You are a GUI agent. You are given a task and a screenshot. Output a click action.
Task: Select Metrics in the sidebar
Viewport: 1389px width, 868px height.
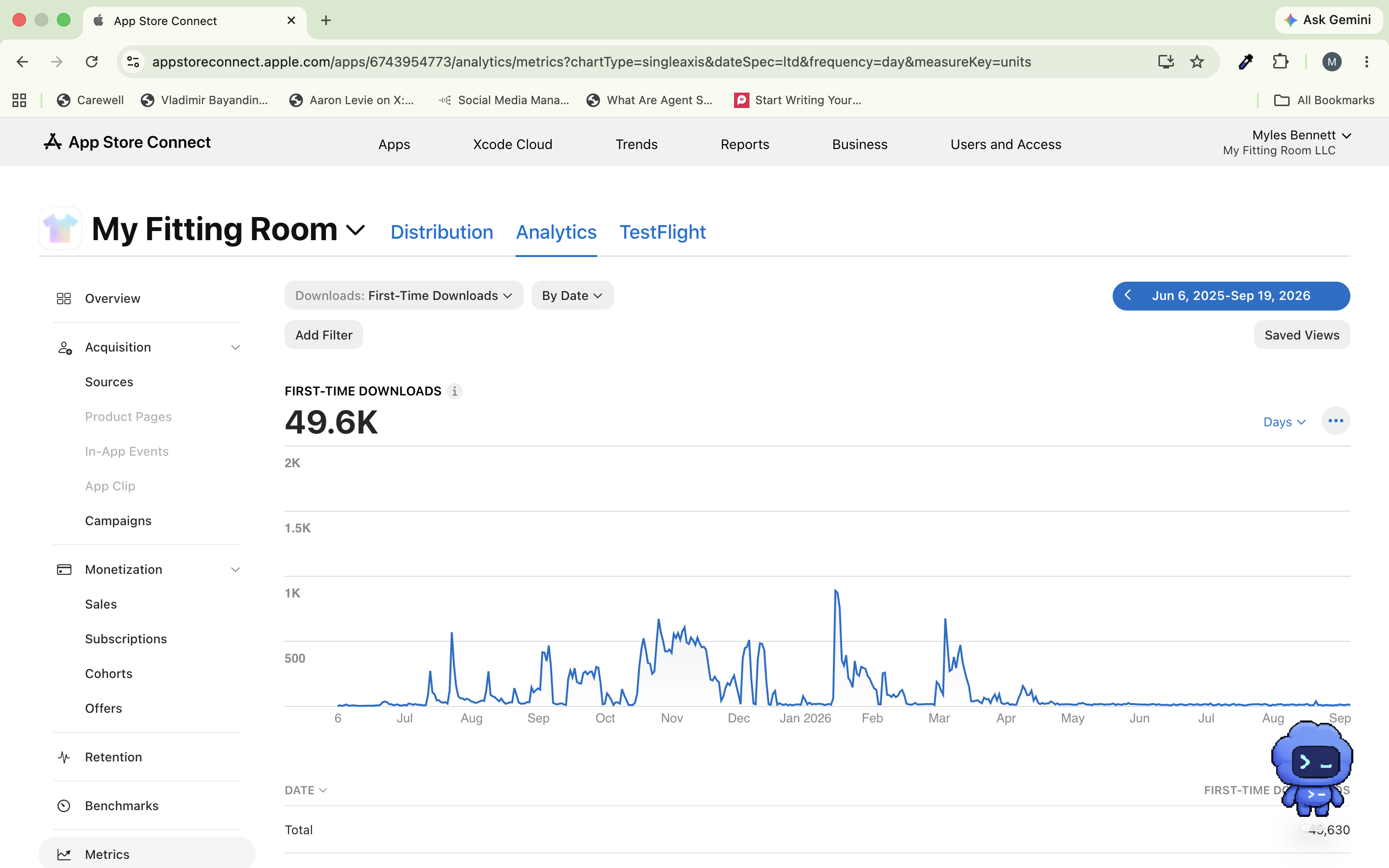pos(147,854)
